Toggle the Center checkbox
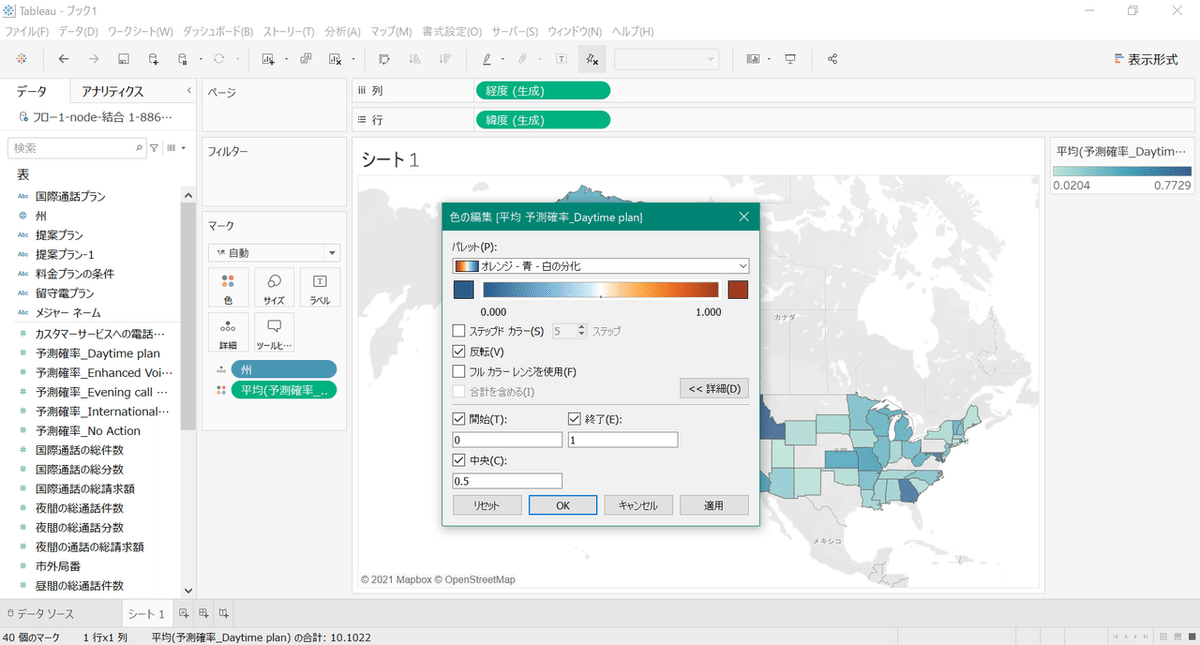1200x645 pixels. (459, 460)
